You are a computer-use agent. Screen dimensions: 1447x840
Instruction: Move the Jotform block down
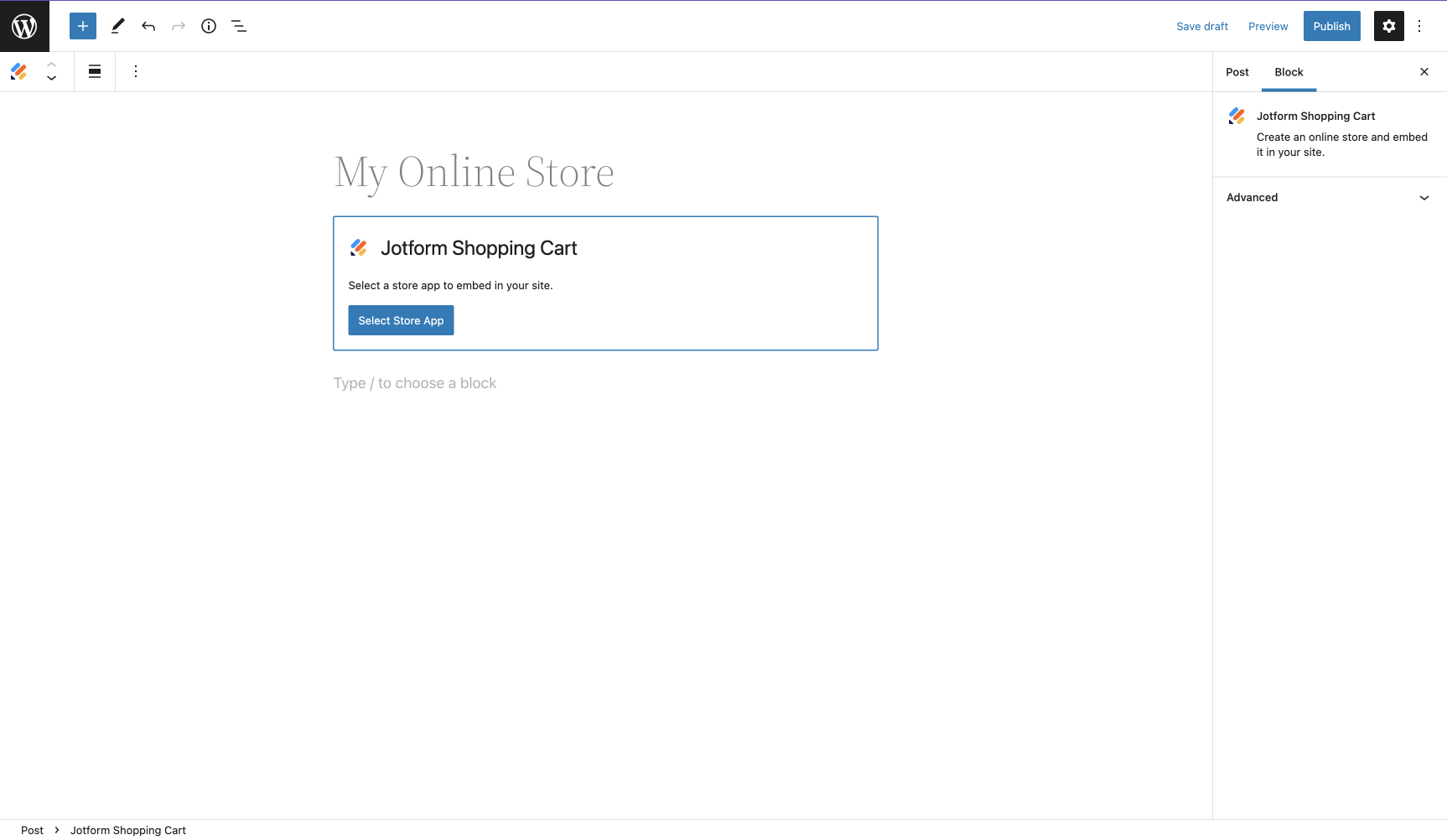(x=51, y=78)
